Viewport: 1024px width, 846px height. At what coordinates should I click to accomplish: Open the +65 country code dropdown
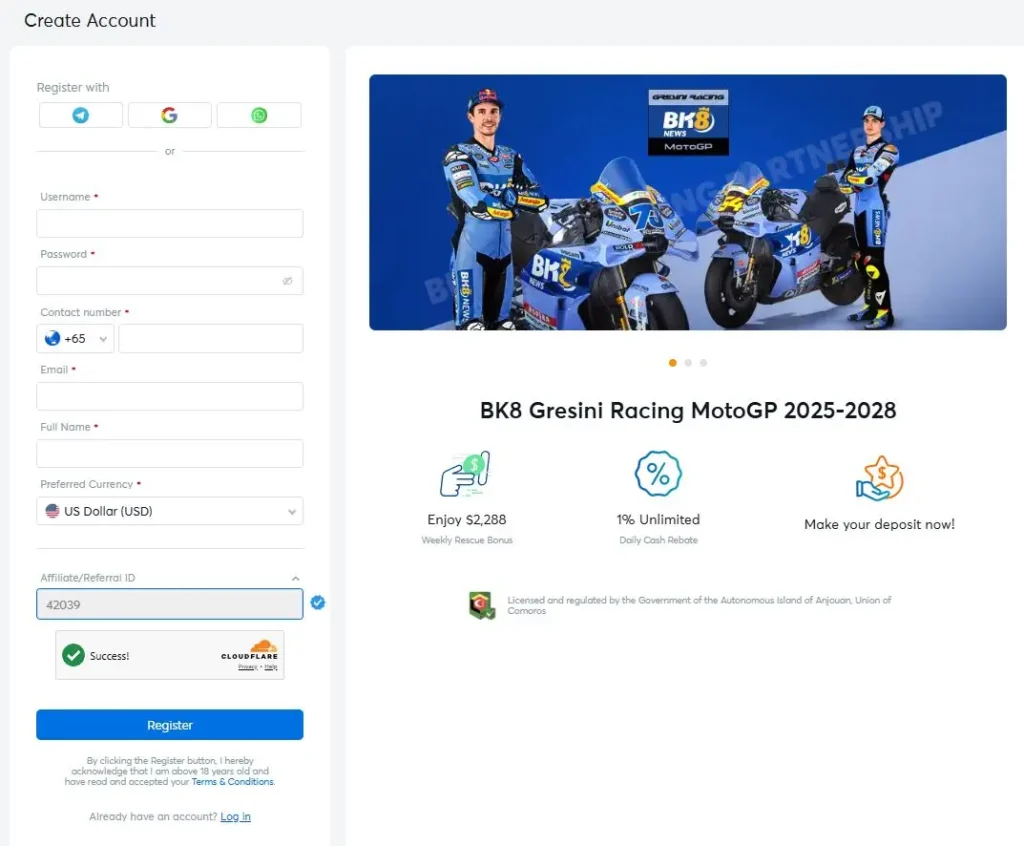tap(75, 338)
